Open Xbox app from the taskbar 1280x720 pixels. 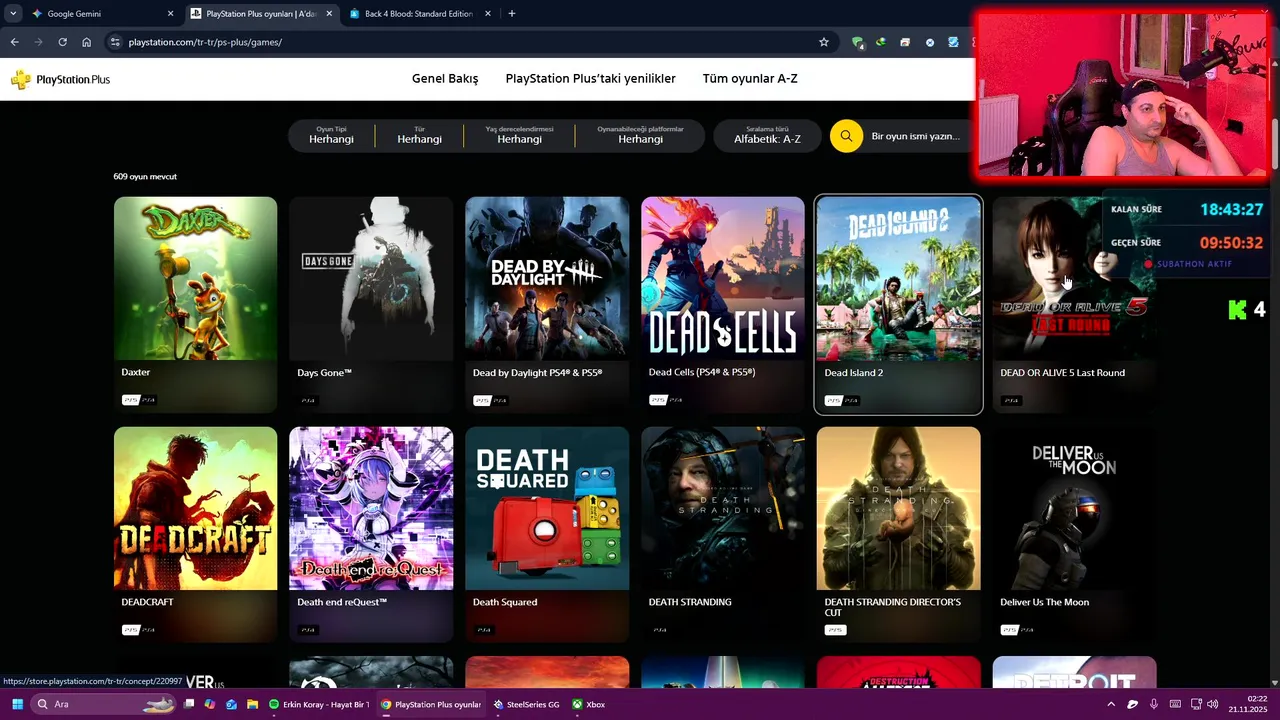[589, 704]
